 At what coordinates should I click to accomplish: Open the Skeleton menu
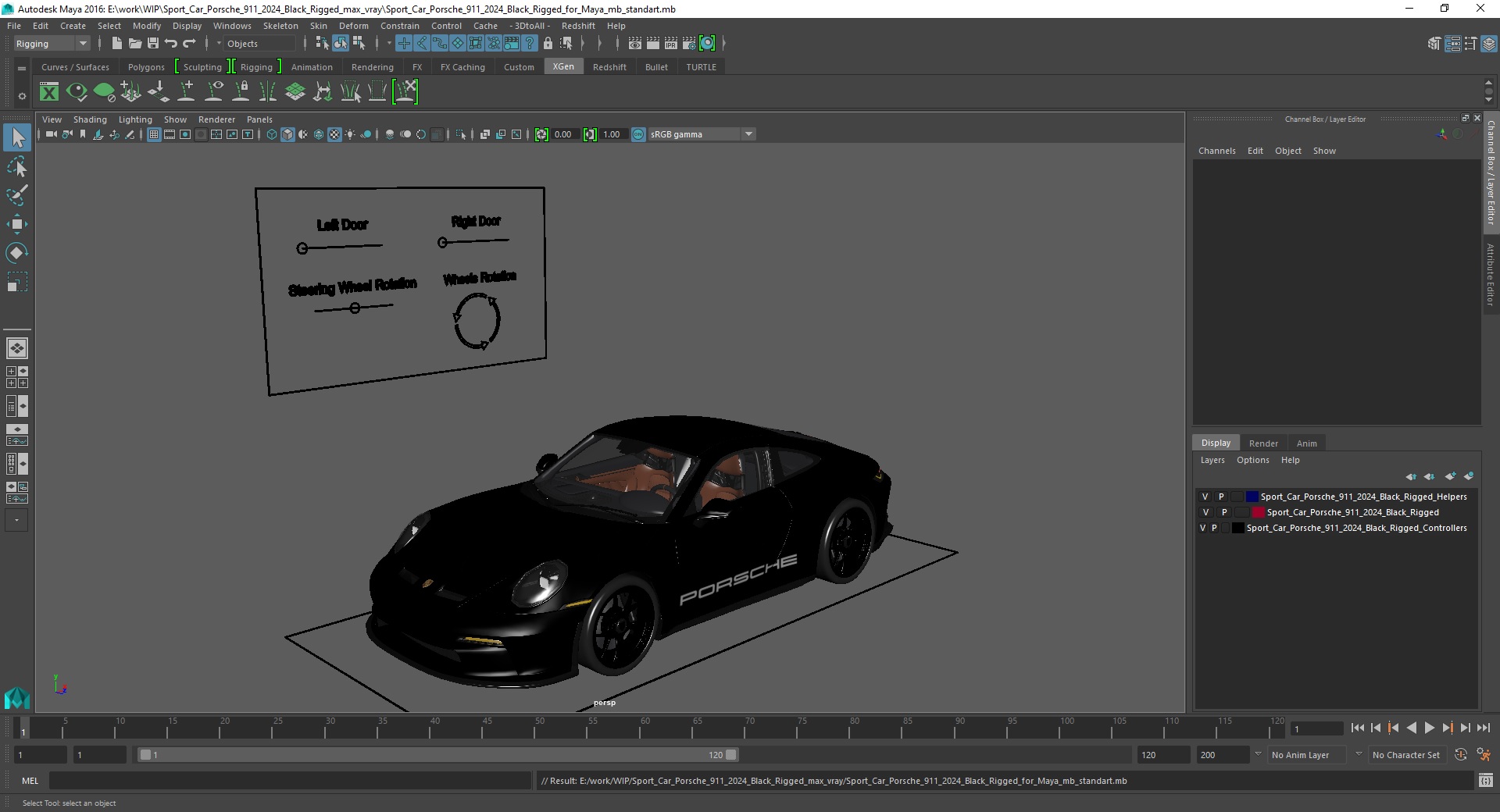(x=280, y=26)
